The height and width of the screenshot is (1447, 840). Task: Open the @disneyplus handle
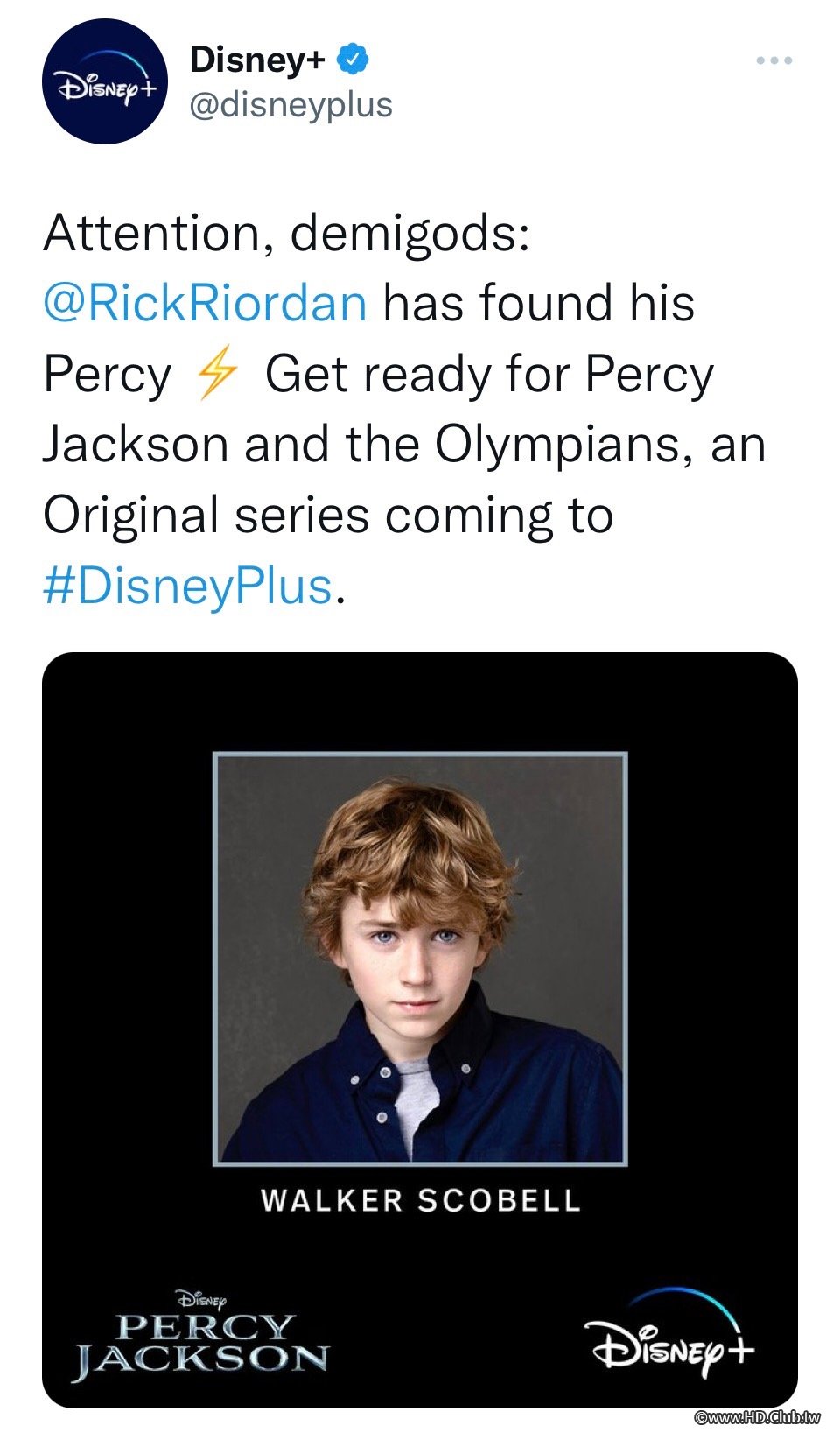click(x=290, y=105)
